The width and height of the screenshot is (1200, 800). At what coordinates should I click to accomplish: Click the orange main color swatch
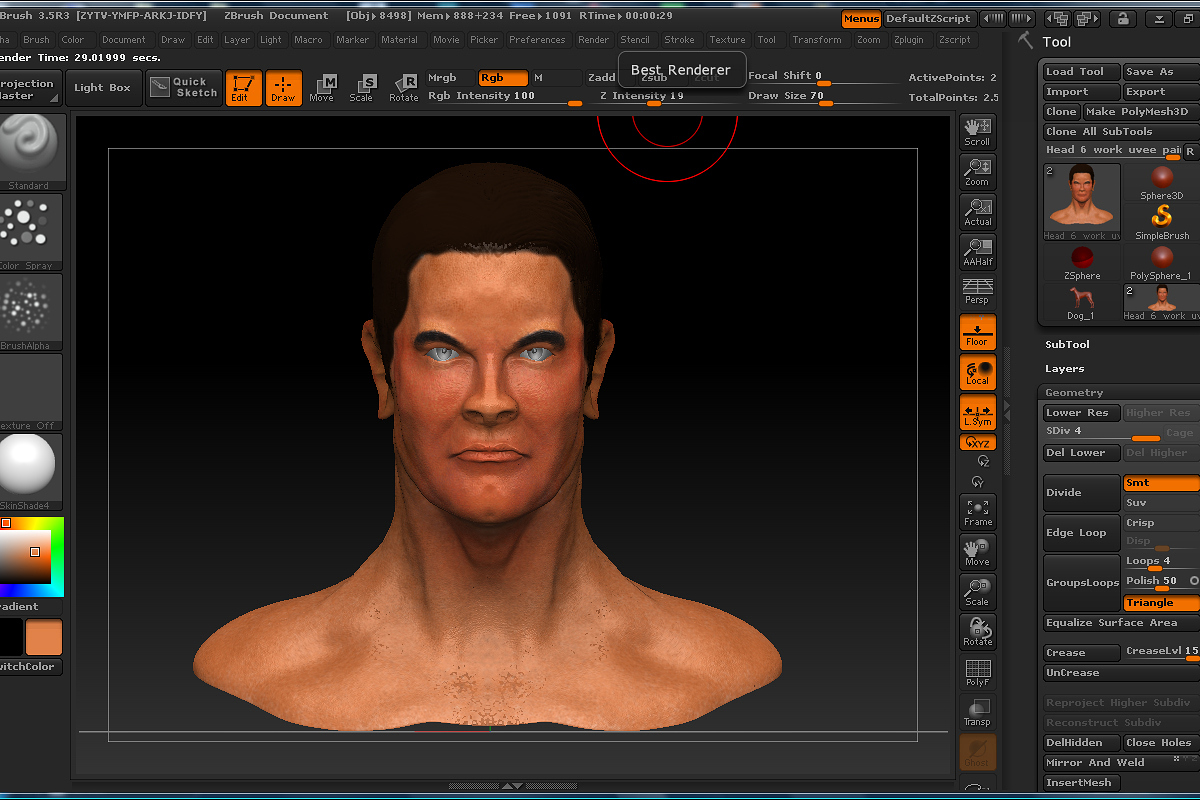click(43, 637)
